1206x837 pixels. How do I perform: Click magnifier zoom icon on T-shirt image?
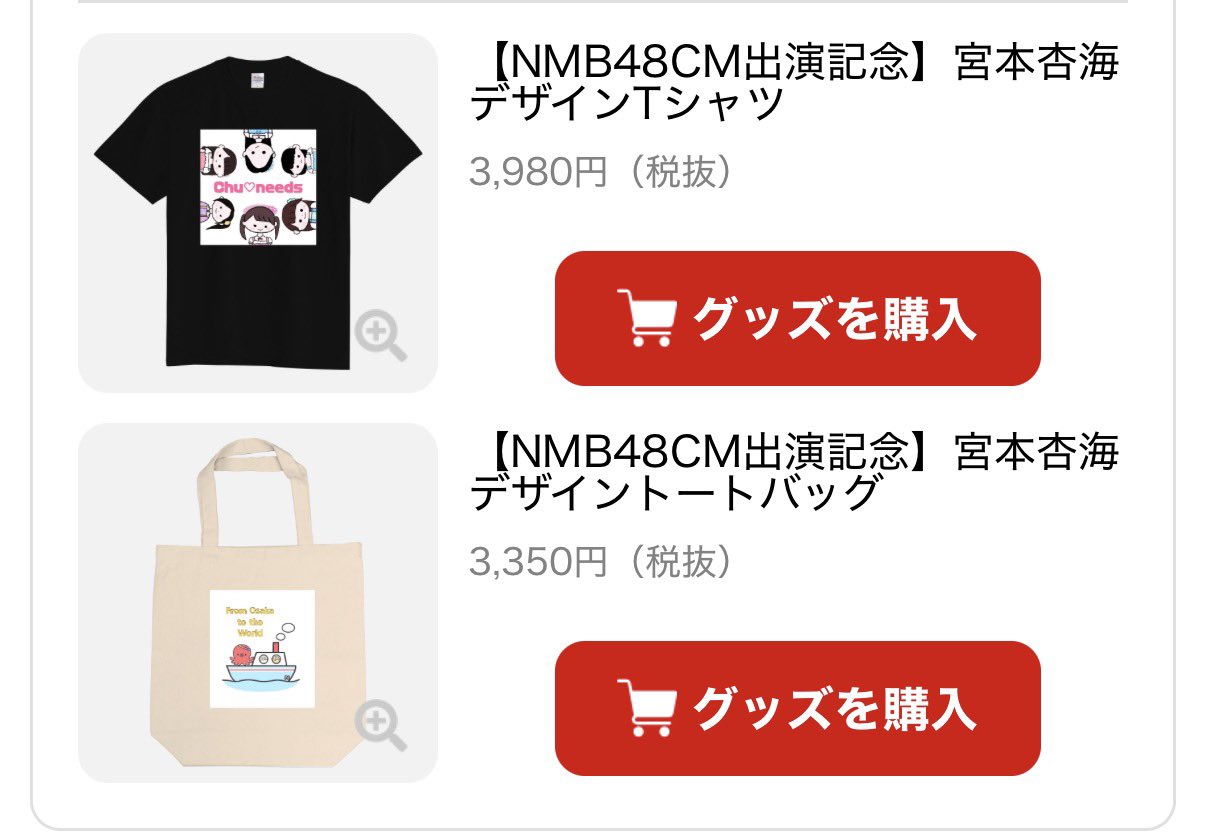(381, 336)
